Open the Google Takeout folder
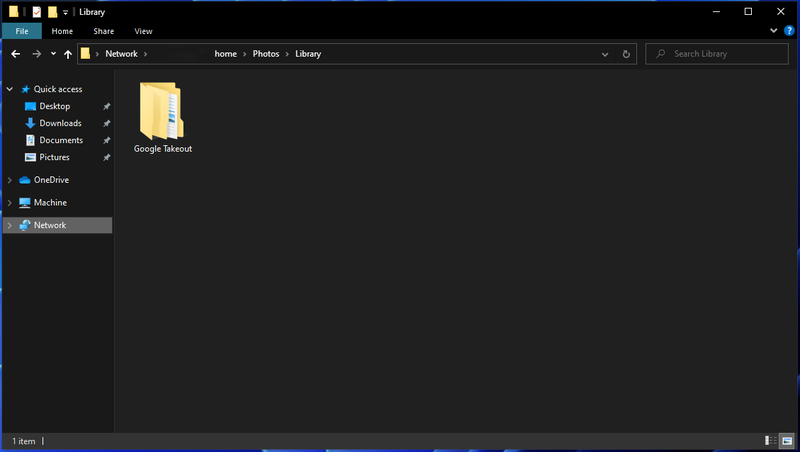The image size is (800, 452). 163,117
